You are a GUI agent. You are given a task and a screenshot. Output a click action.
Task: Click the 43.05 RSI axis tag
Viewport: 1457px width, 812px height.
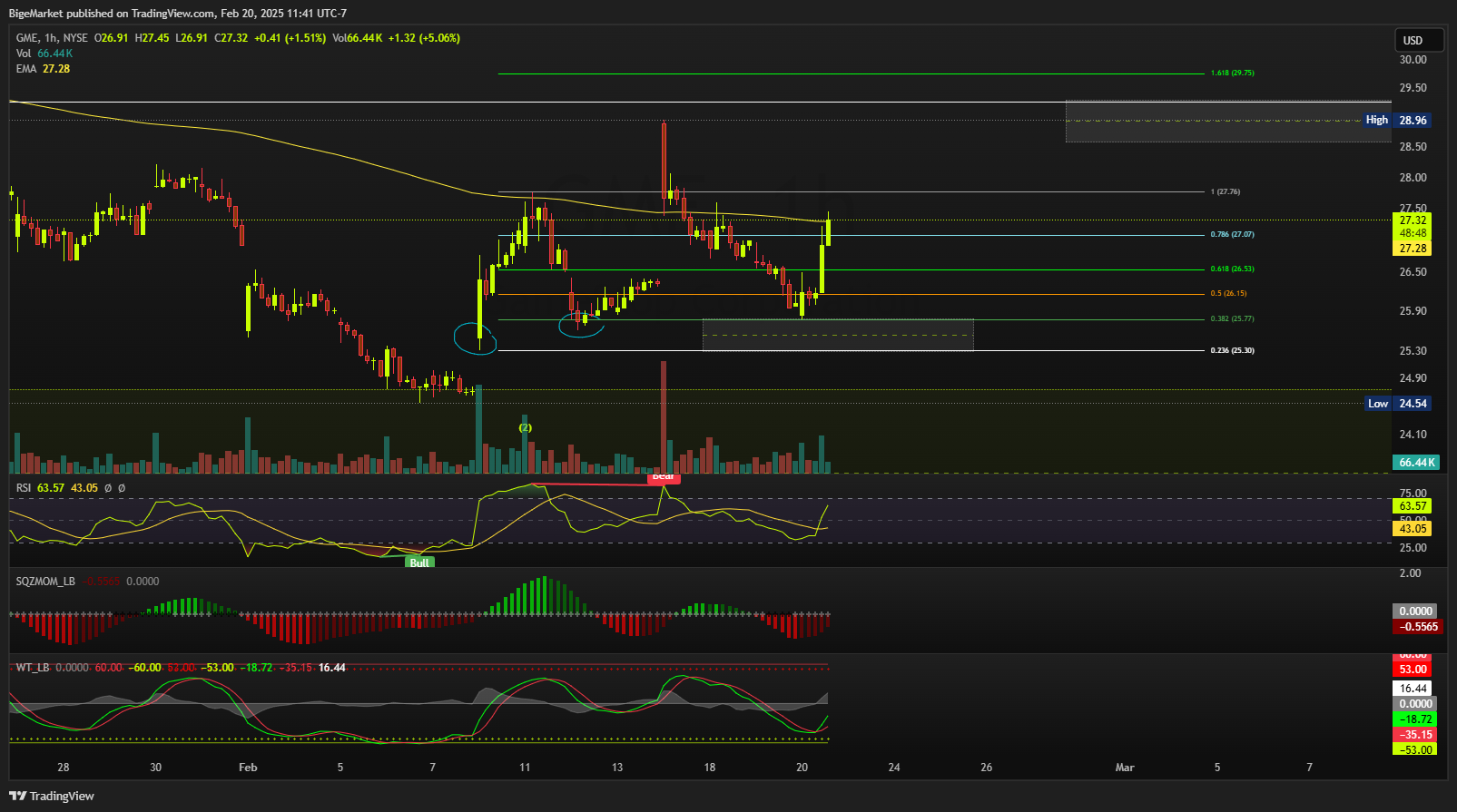[1413, 529]
